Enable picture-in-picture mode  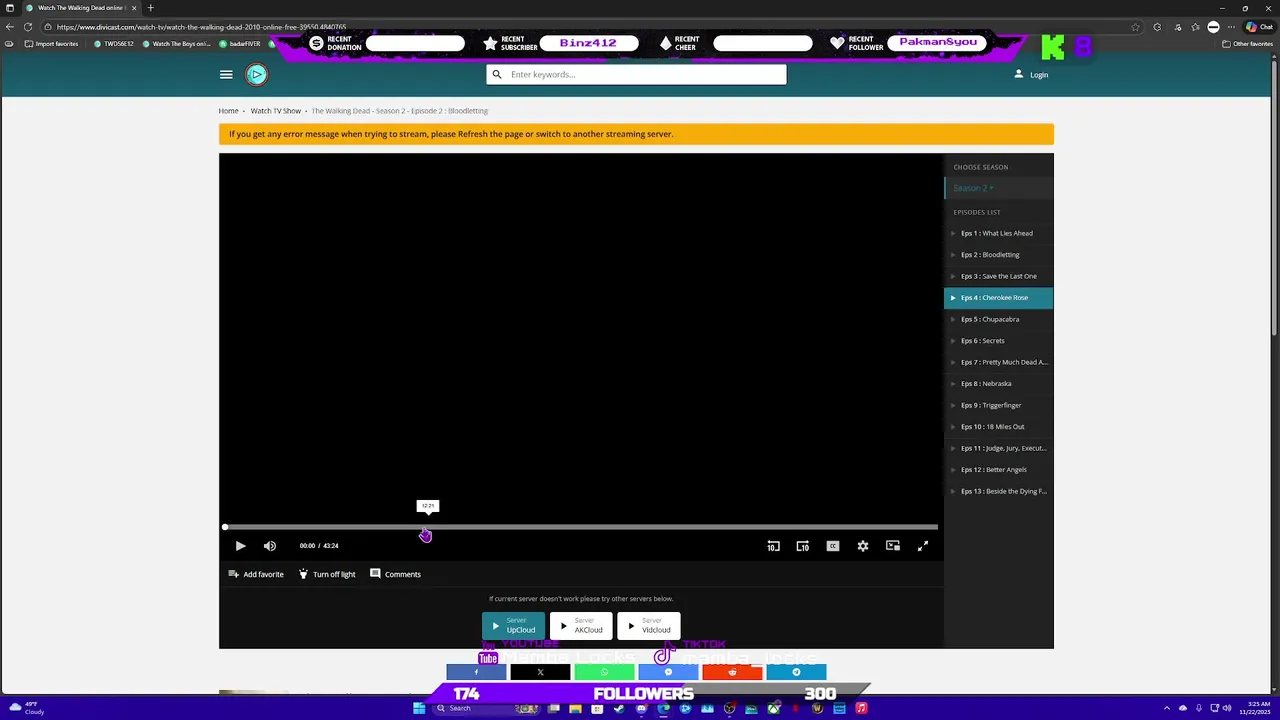(893, 546)
